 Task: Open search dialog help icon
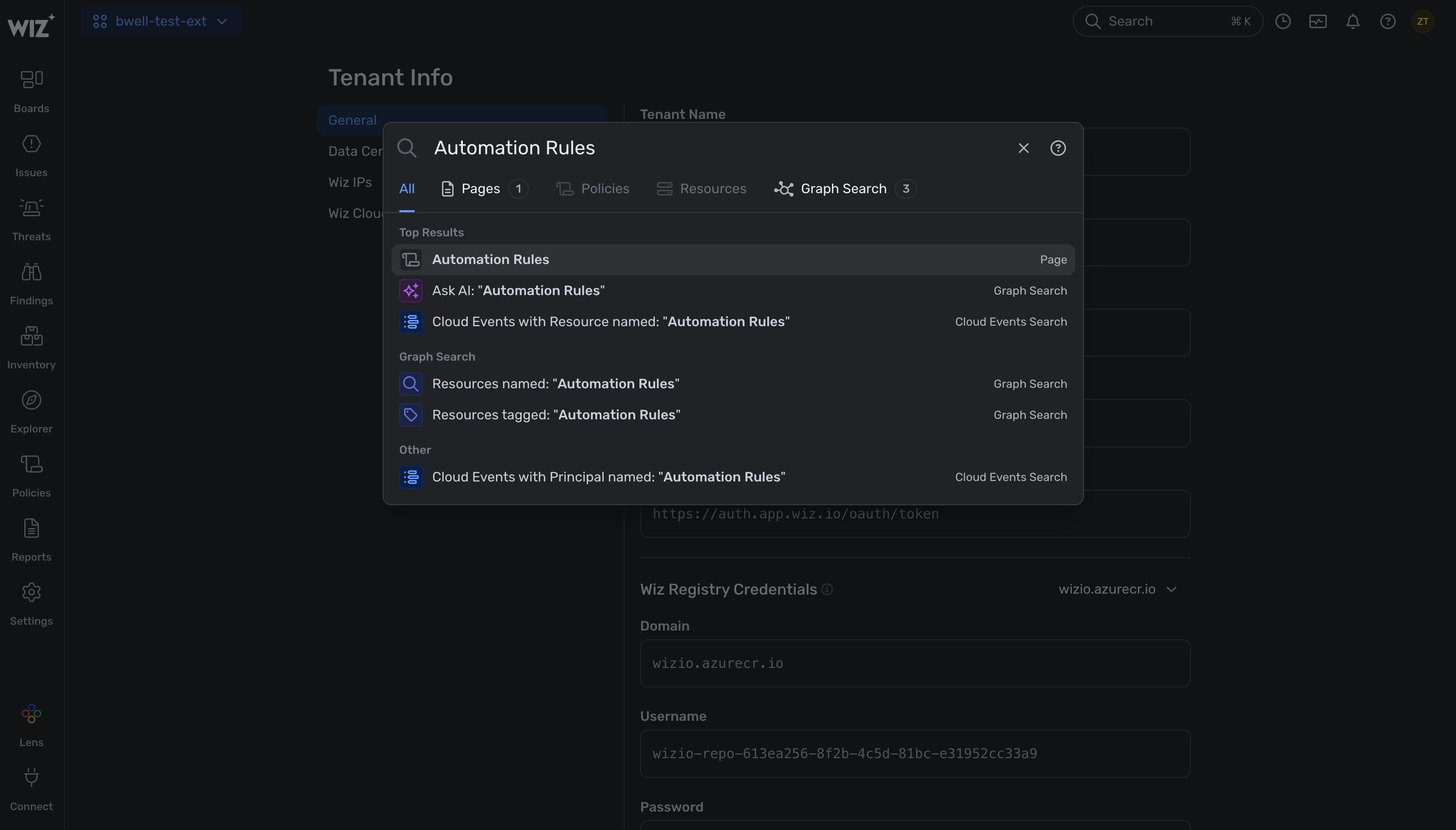pyautogui.click(x=1058, y=148)
